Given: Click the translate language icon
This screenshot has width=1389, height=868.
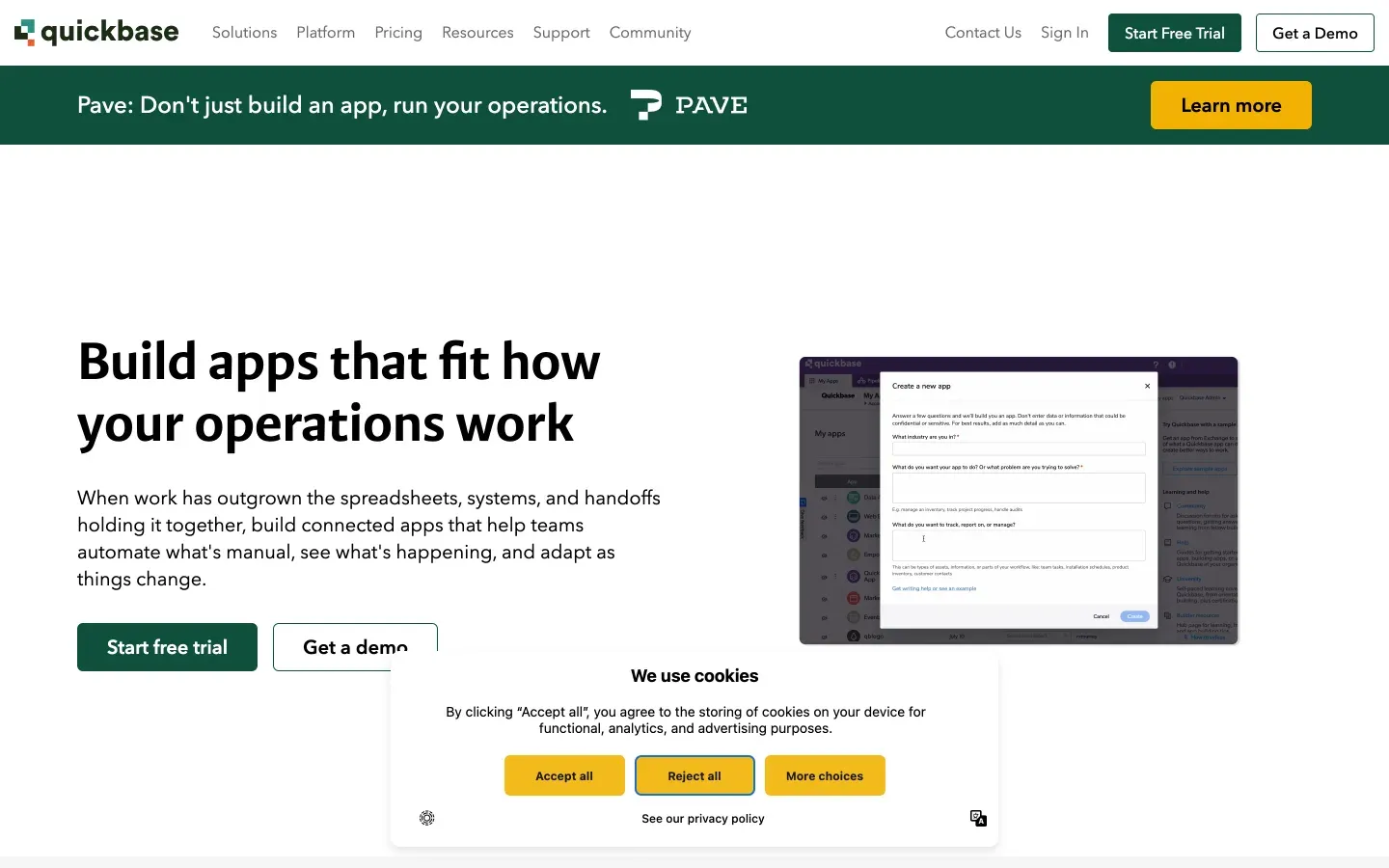Looking at the screenshot, I should tap(978, 818).
